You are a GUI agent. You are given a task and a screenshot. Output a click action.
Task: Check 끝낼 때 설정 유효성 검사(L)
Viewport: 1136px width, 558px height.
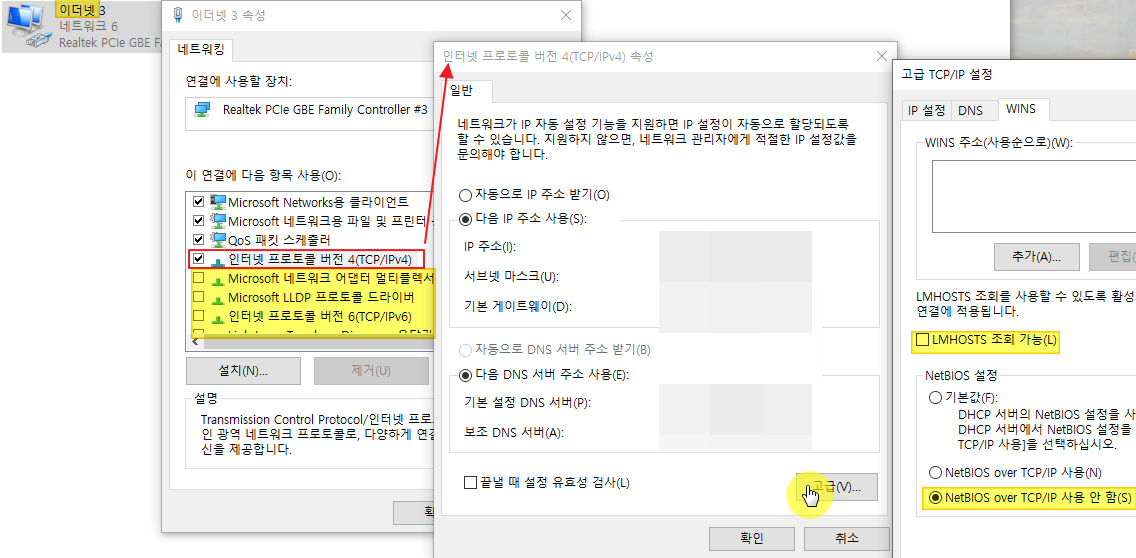tap(471, 482)
